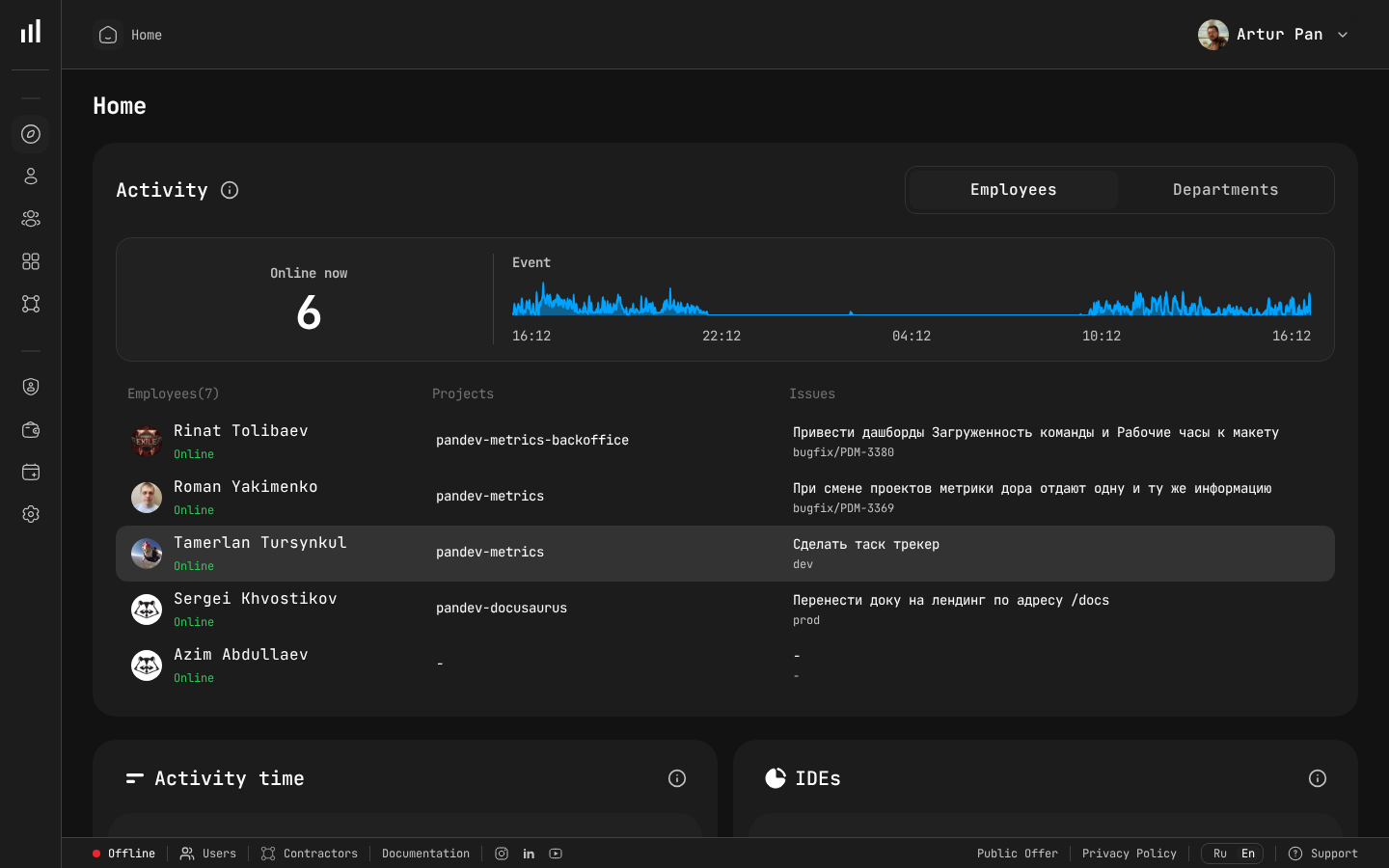Screen dimensions: 1389x868
Task: Open the Privacy Policy link
Action: click(x=1130, y=854)
